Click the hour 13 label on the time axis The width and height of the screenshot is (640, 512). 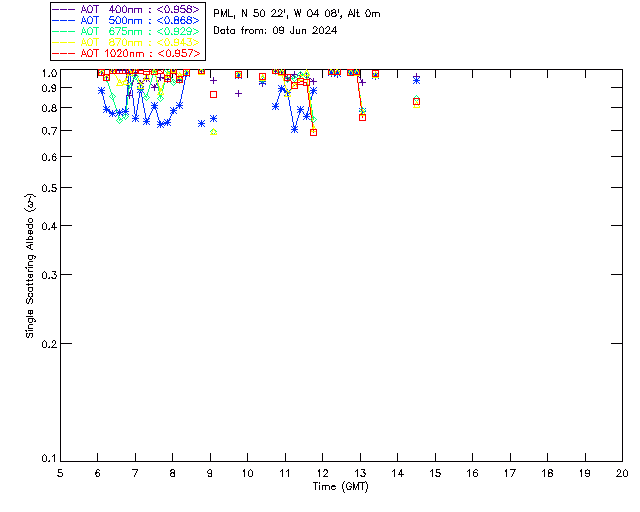[x=360, y=473]
